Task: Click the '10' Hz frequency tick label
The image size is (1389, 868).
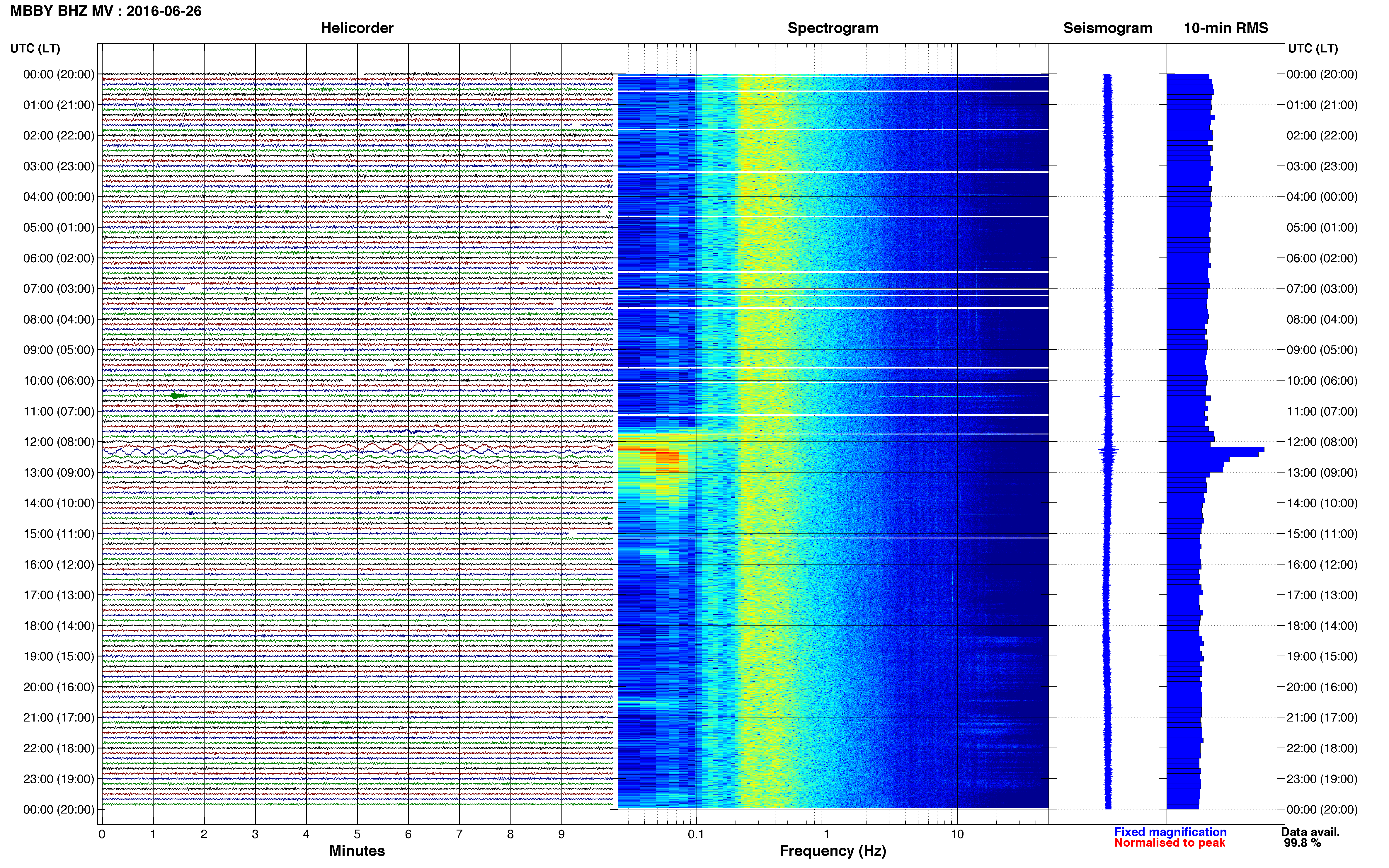Action: pyautogui.click(x=957, y=834)
